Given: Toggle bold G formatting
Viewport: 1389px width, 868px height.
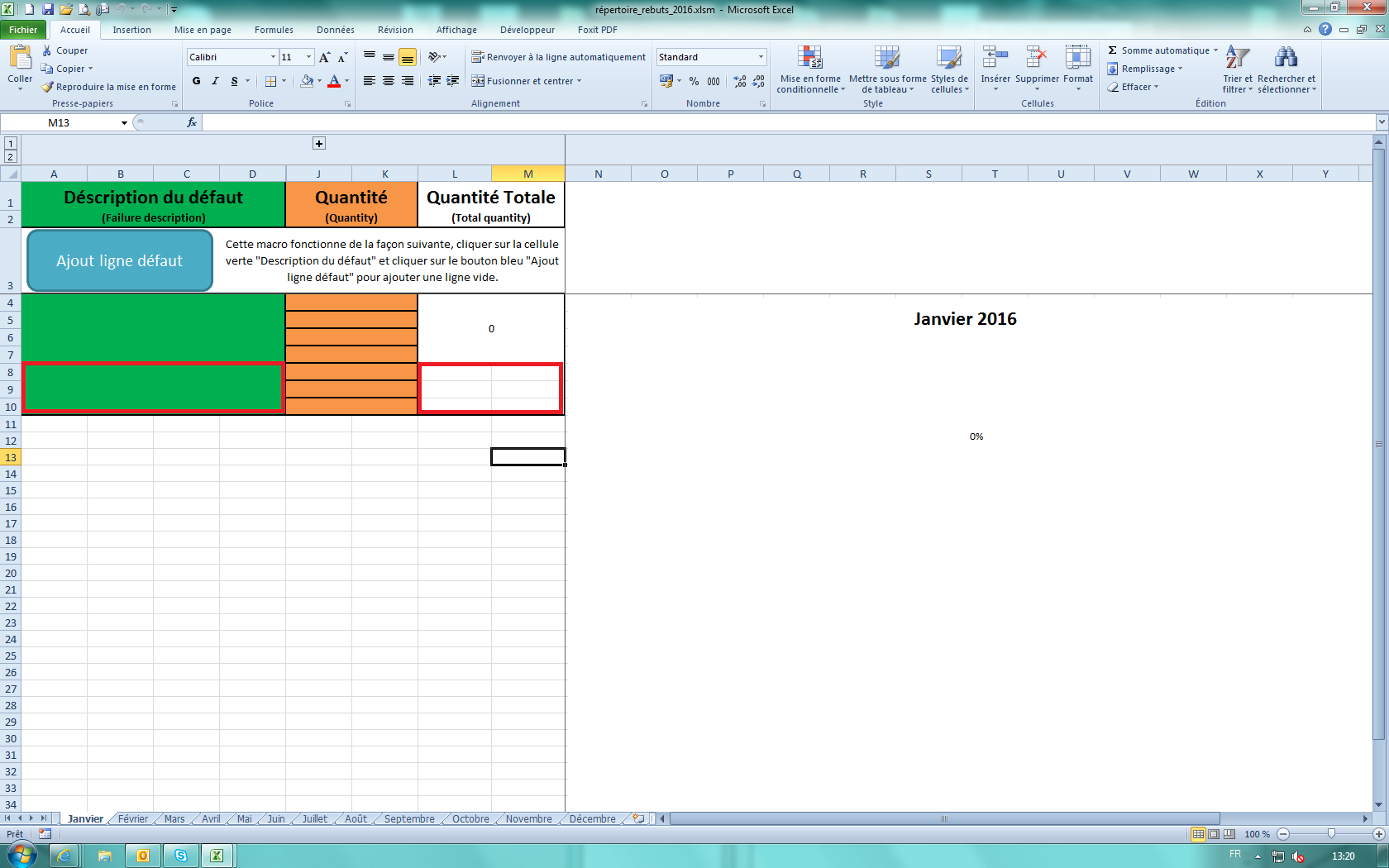Looking at the screenshot, I should point(196,81).
